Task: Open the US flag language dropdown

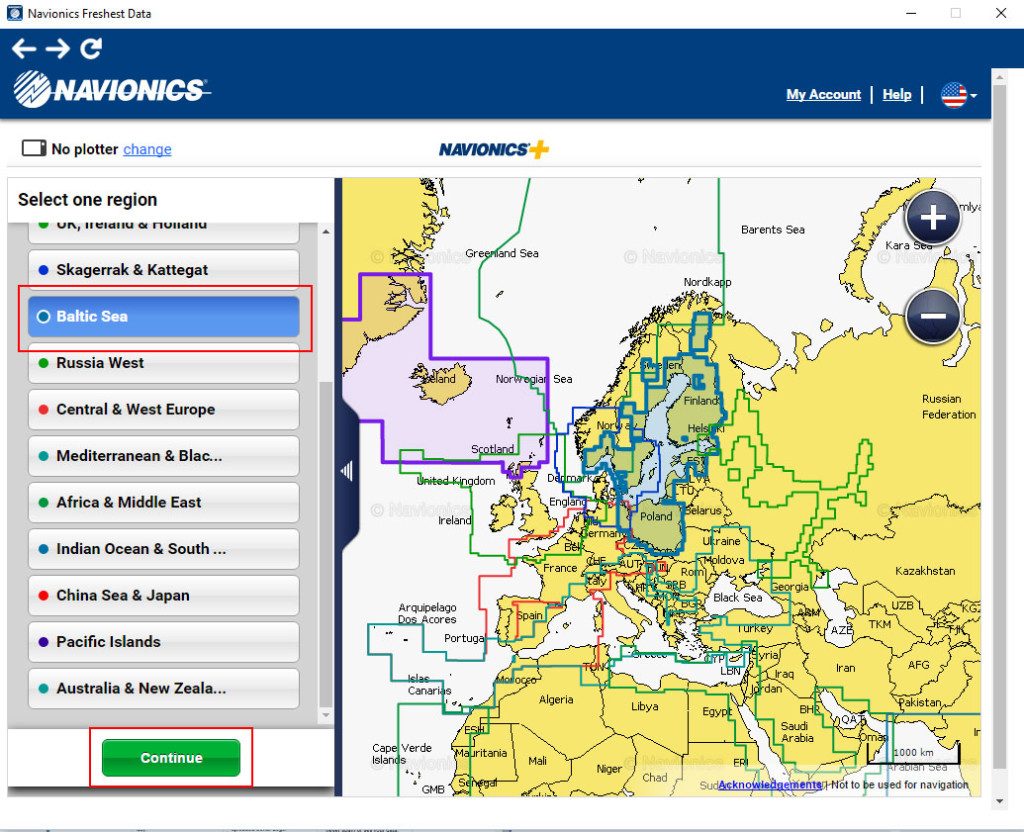Action: [959, 95]
